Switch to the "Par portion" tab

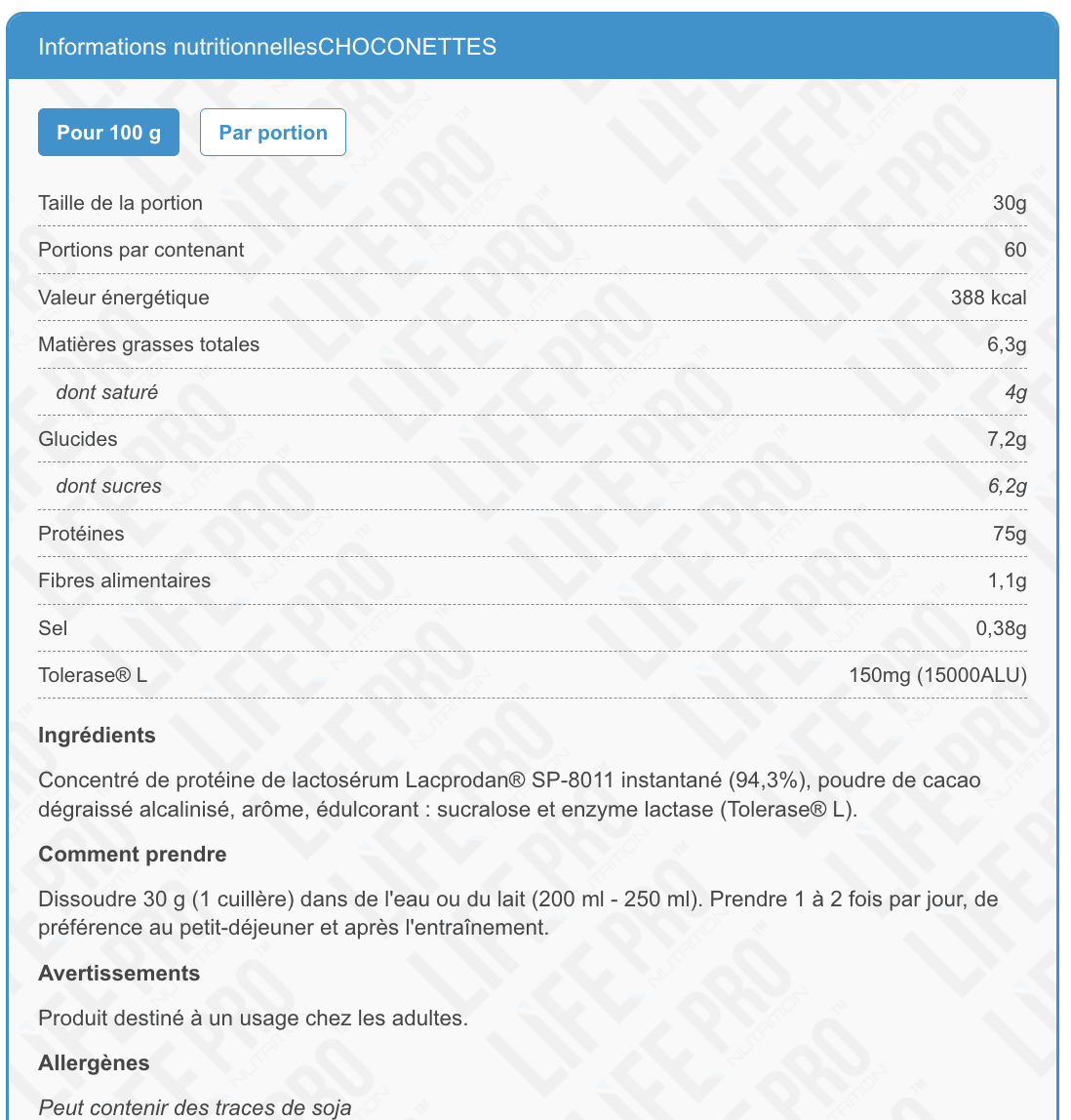click(x=273, y=133)
